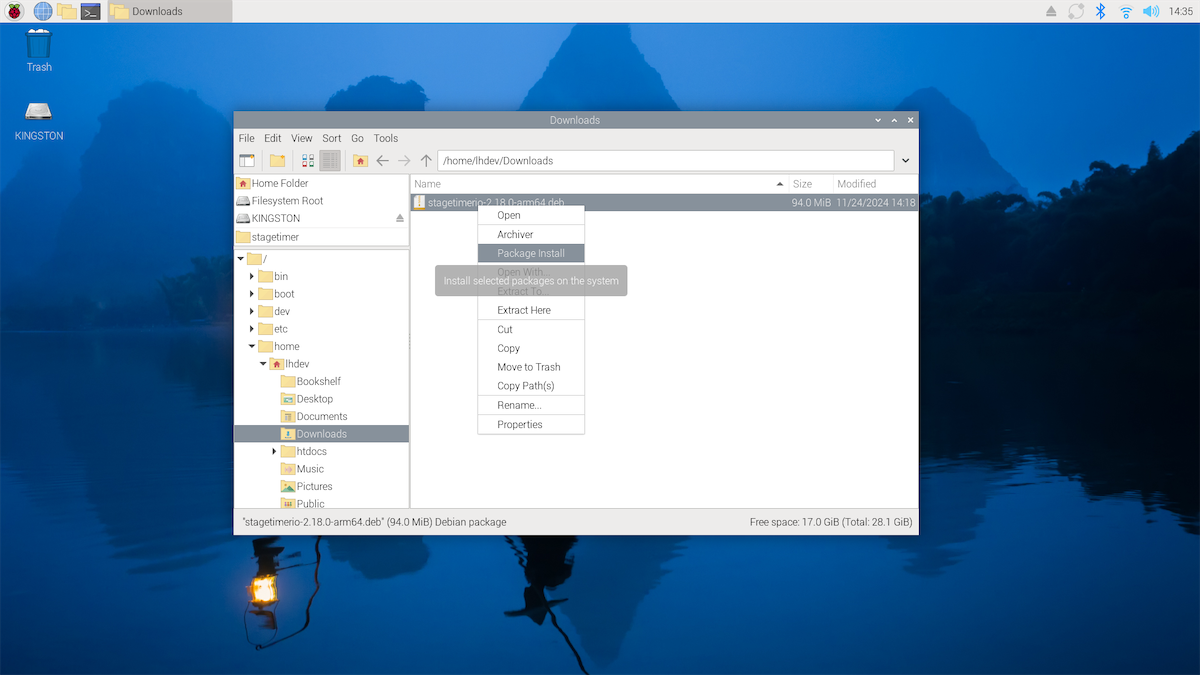Choose Package Install from context menu
Viewport: 1200px width, 675px height.
(x=530, y=253)
